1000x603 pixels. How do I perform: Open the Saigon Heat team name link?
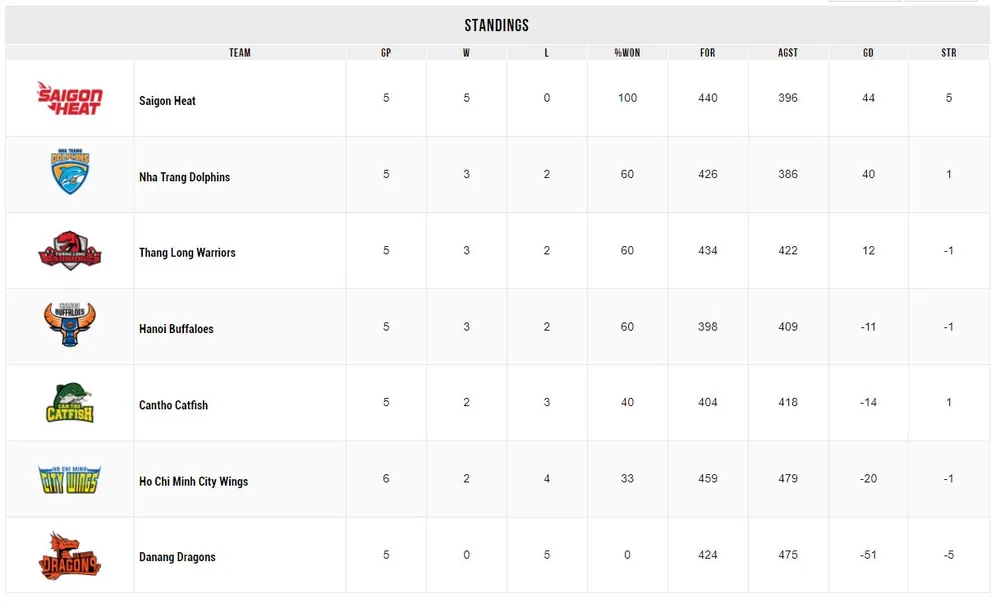tap(167, 101)
